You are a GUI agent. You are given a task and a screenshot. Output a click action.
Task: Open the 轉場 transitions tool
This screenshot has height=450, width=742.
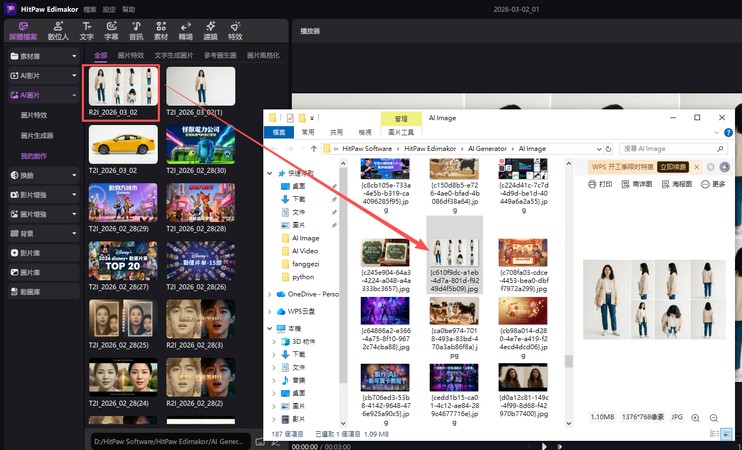click(186, 31)
